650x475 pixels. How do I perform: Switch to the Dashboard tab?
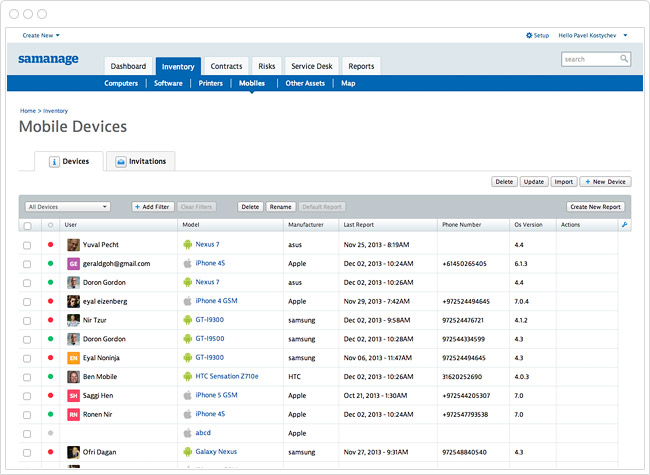(x=128, y=66)
